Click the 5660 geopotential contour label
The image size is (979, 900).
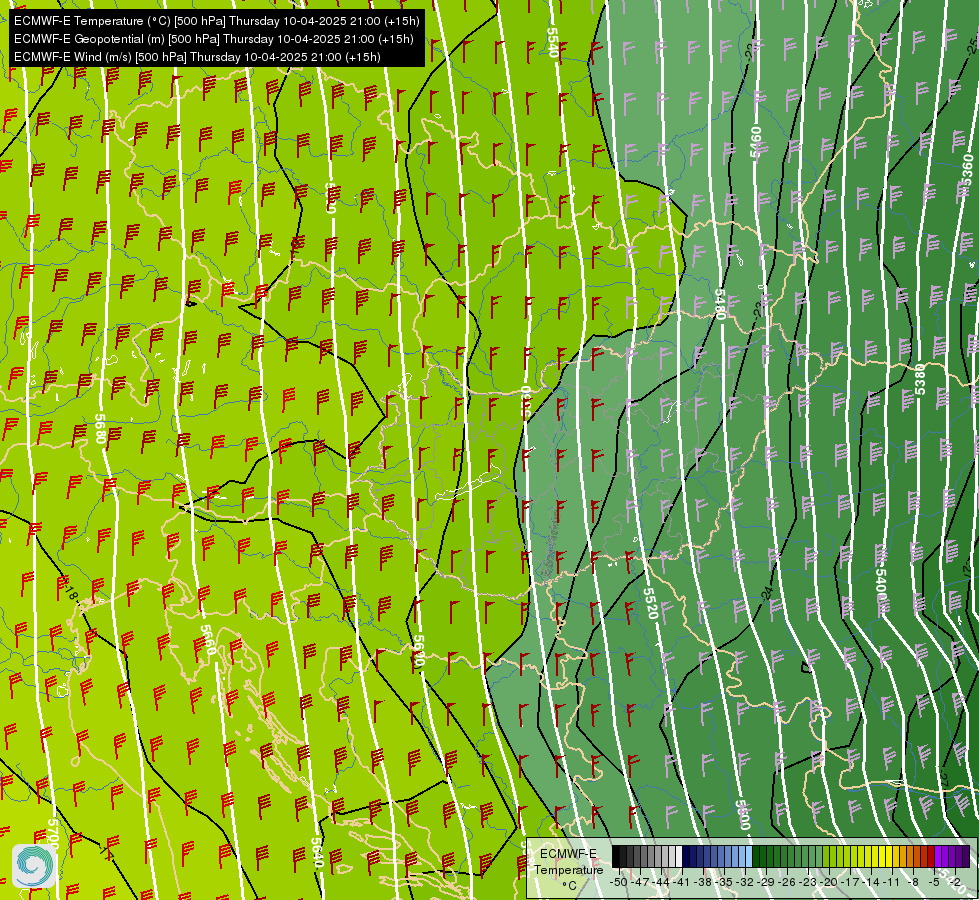pos(207,640)
